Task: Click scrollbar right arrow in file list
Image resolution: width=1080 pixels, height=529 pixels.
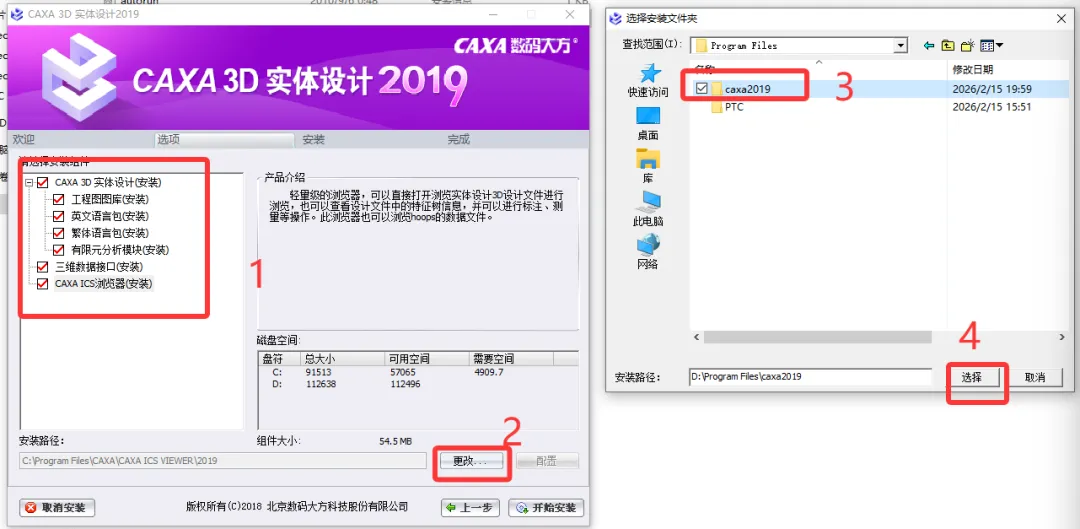Action: [1061, 338]
